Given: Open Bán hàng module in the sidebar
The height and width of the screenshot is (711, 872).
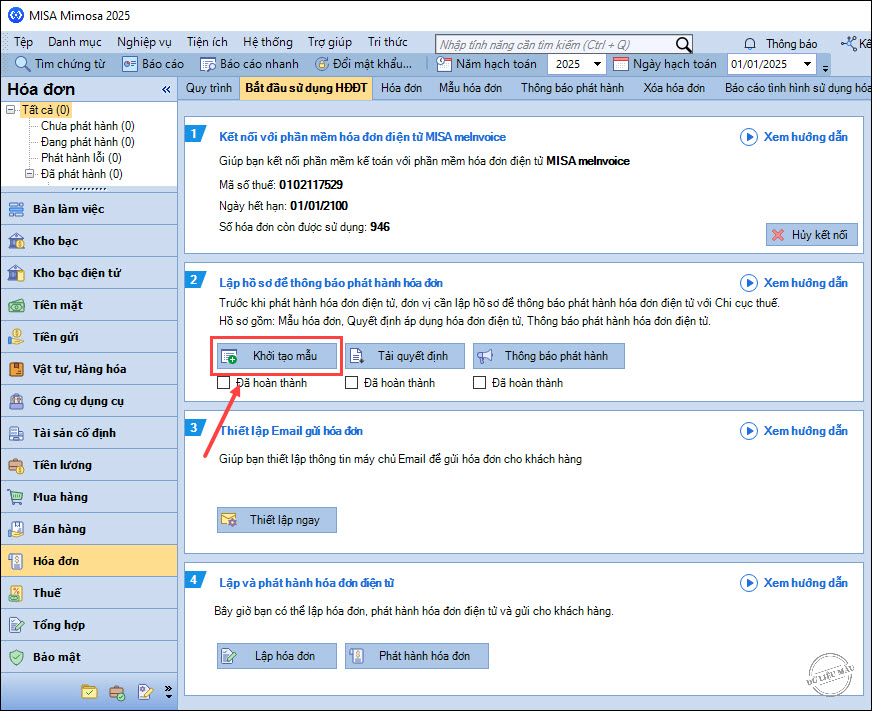Looking at the screenshot, I should tap(89, 529).
